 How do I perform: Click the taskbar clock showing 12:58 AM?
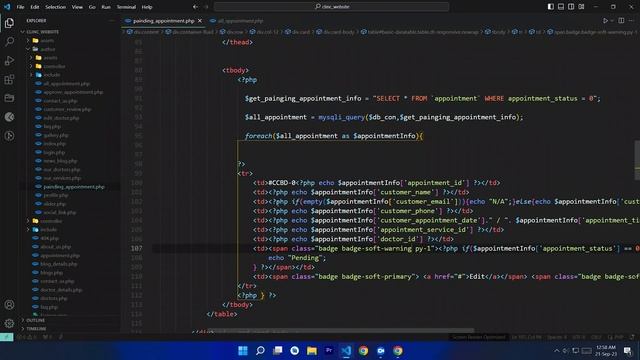(606, 351)
